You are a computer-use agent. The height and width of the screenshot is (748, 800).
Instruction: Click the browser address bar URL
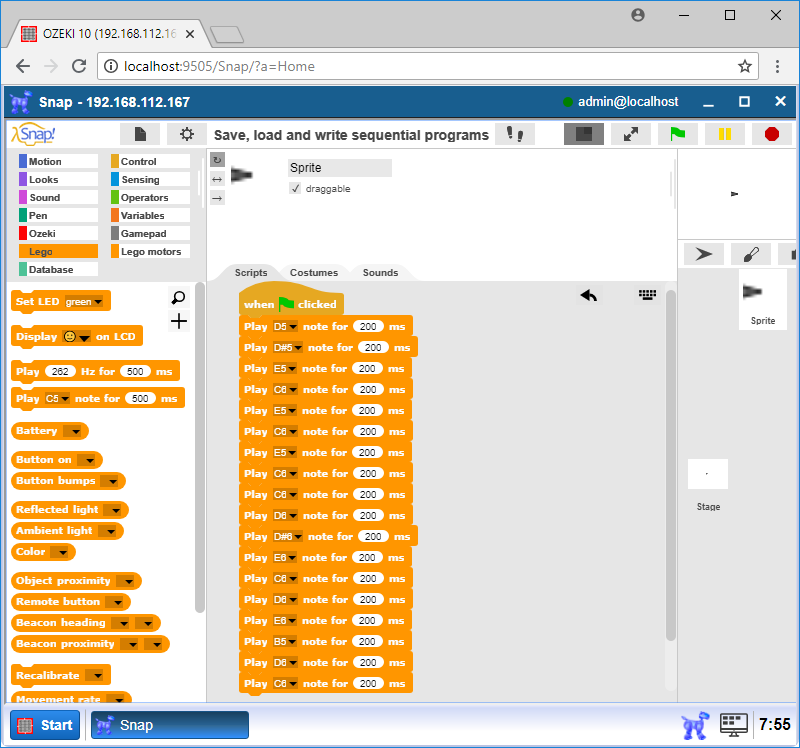click(219, 66)
